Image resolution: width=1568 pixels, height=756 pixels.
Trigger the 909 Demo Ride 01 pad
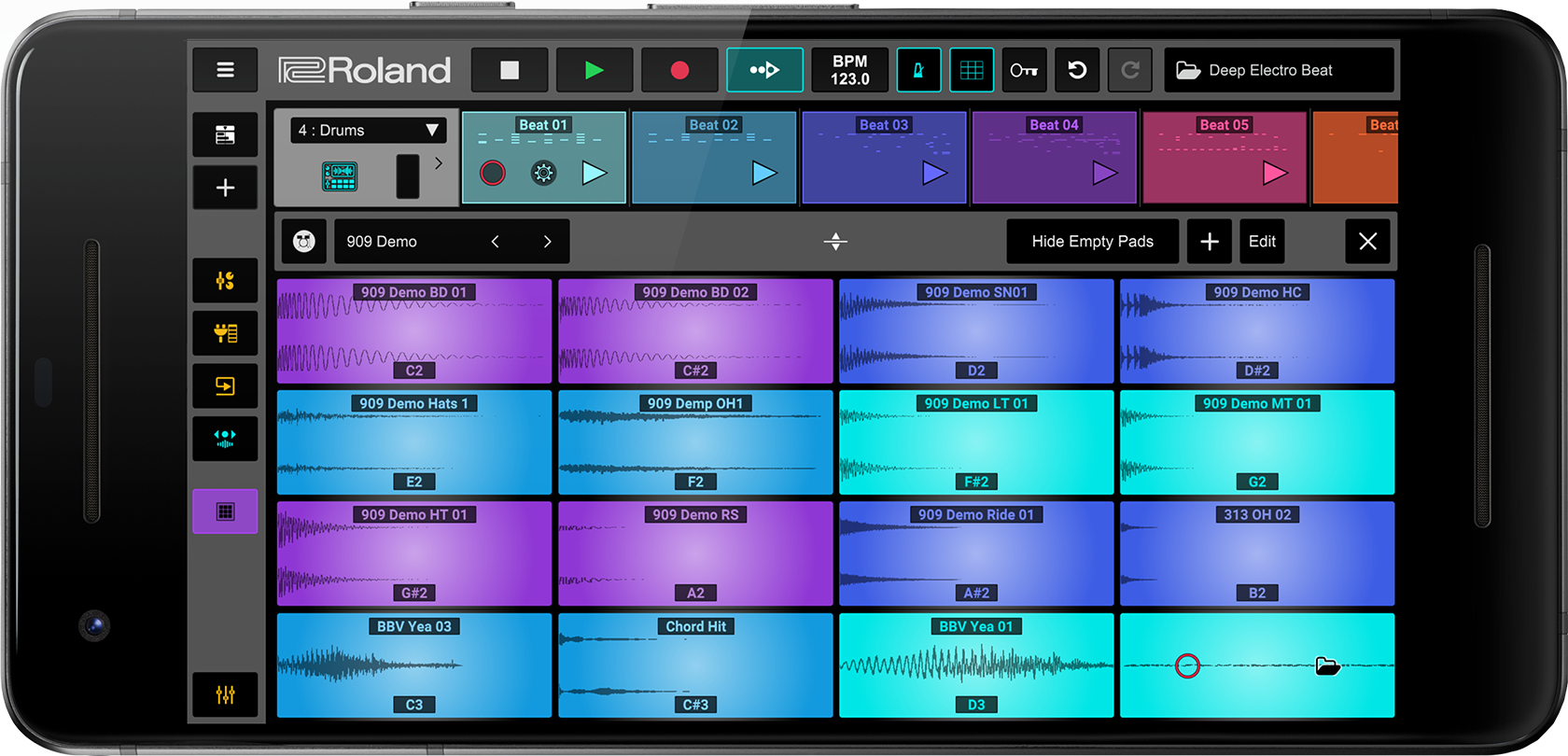[x=976, y=553]
